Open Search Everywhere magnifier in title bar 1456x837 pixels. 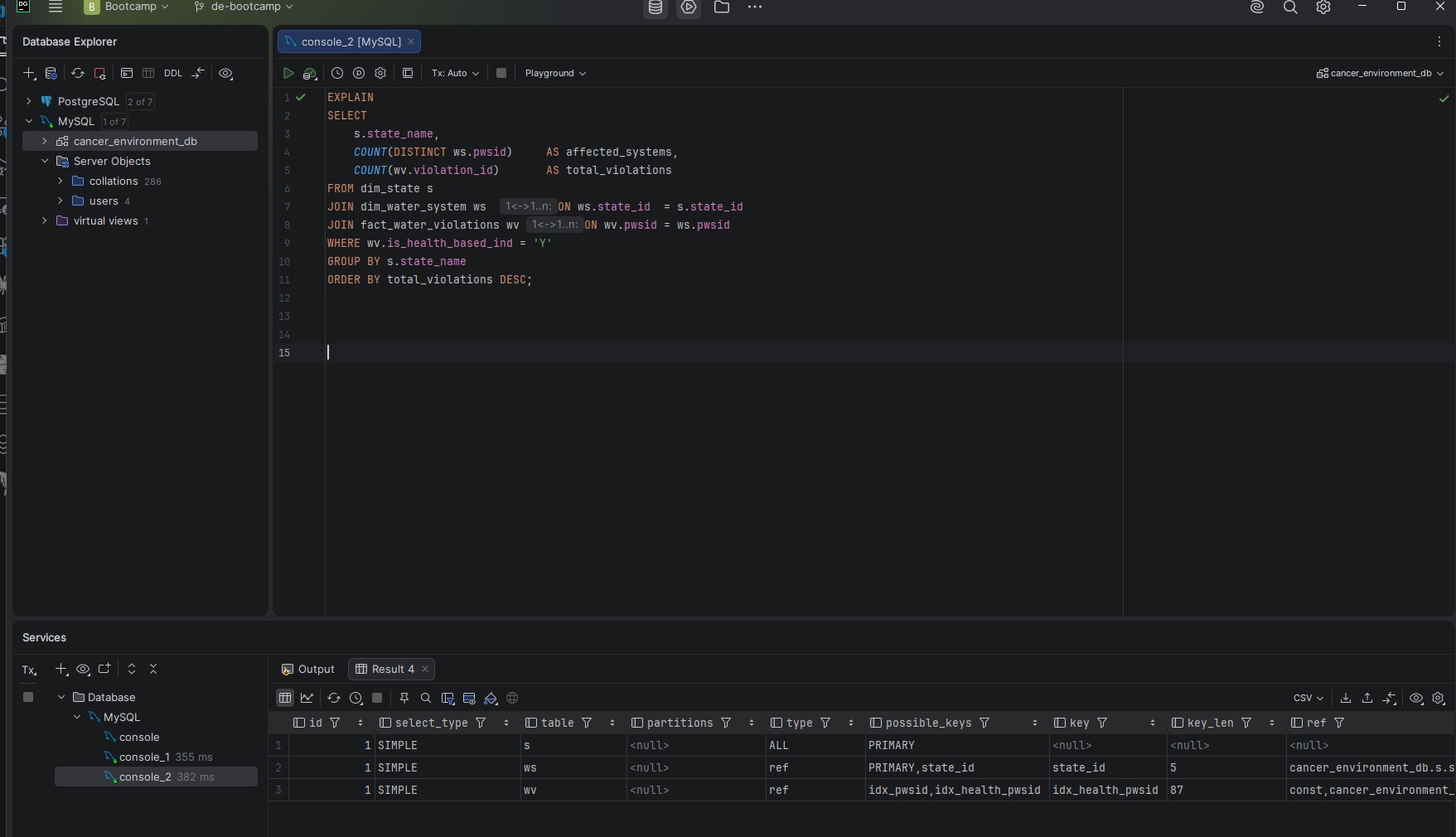click(x=1290, y=7)
